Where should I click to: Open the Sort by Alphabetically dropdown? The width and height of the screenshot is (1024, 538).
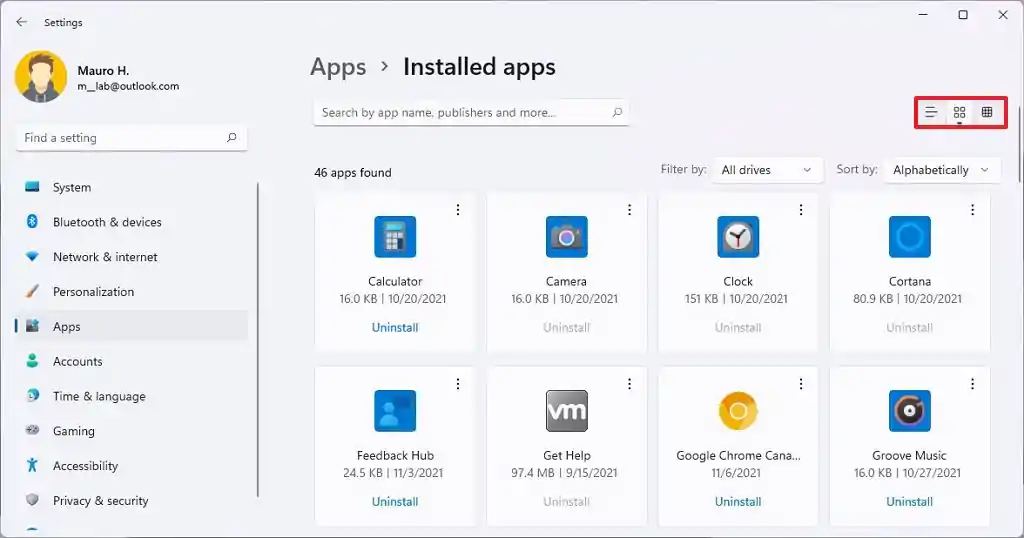(x=941, y=170)
